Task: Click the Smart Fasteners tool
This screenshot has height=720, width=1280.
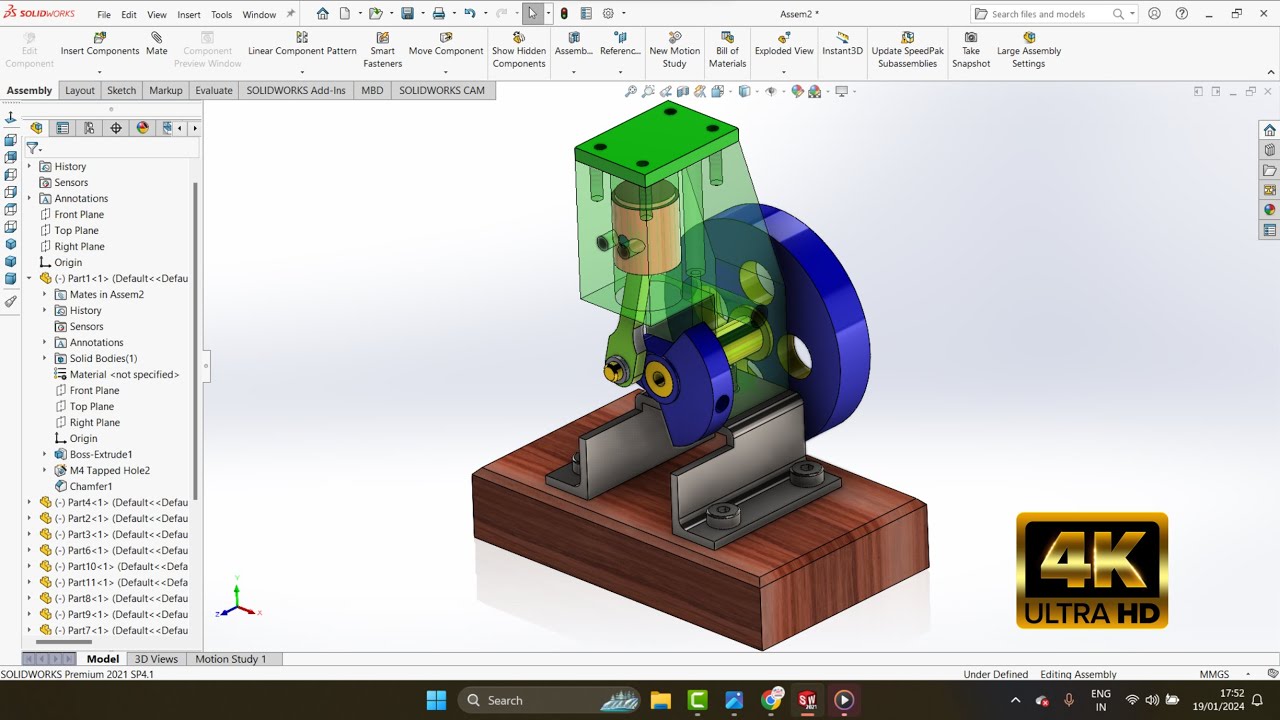Action: (382, 50)
